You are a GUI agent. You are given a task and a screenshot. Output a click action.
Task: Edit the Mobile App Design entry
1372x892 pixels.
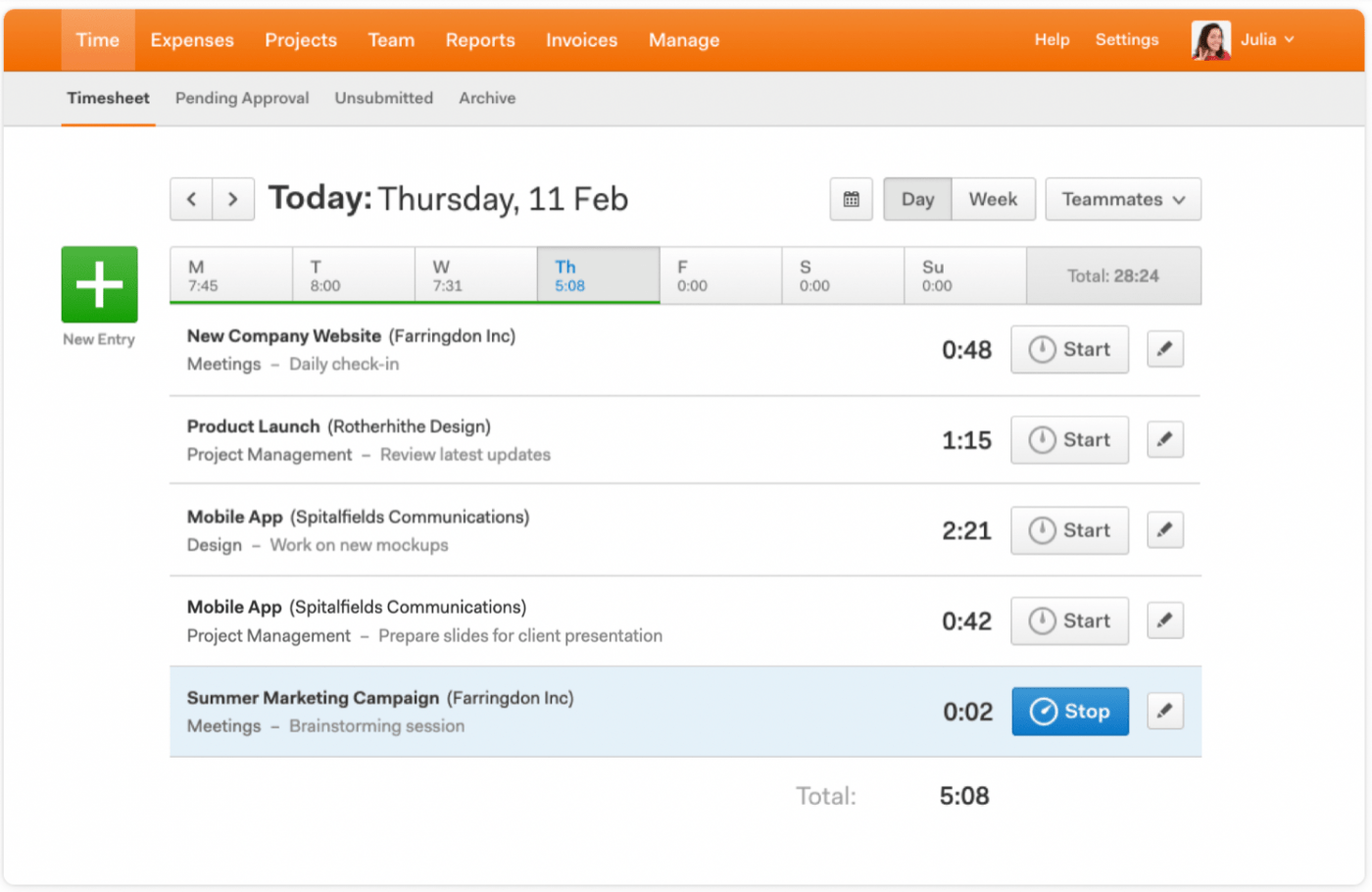[1164, 530]
